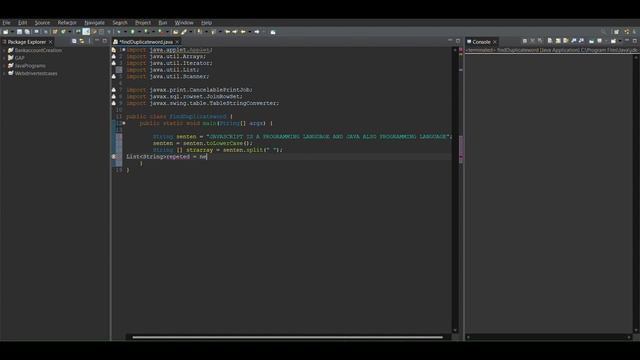This screenshot has width=640, height=360.
Task: Click Remove All Terminated Launches icon
Action: pyautogui.click(x=540, y=41)
